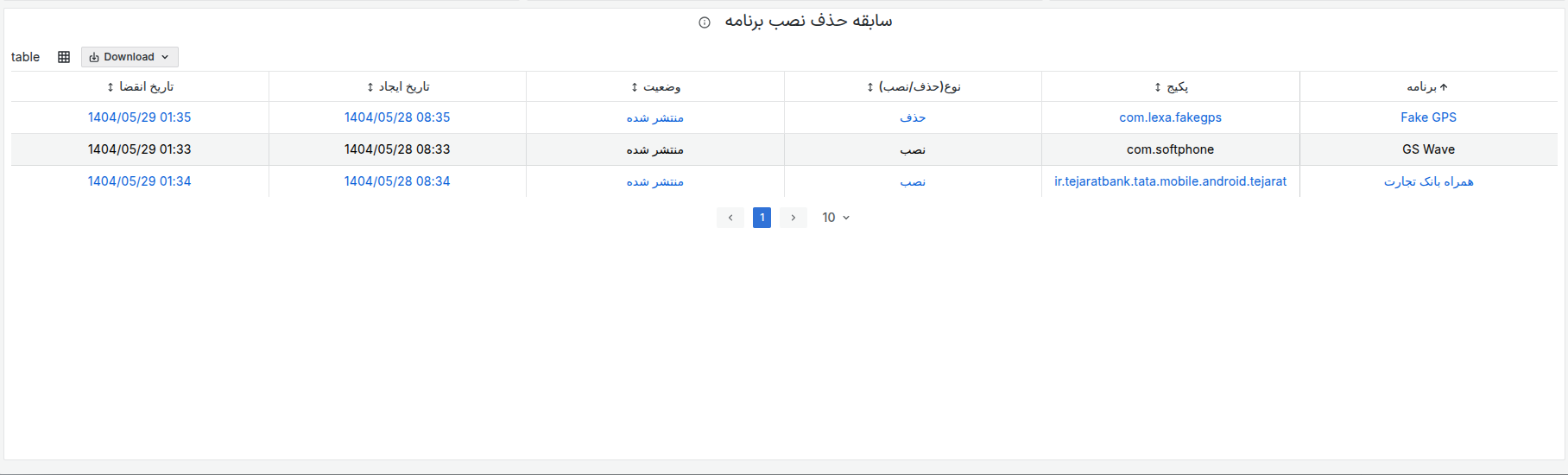Open the همراه بانک تجارت program link
The image size is (1568, 475).
(1428, 181)
